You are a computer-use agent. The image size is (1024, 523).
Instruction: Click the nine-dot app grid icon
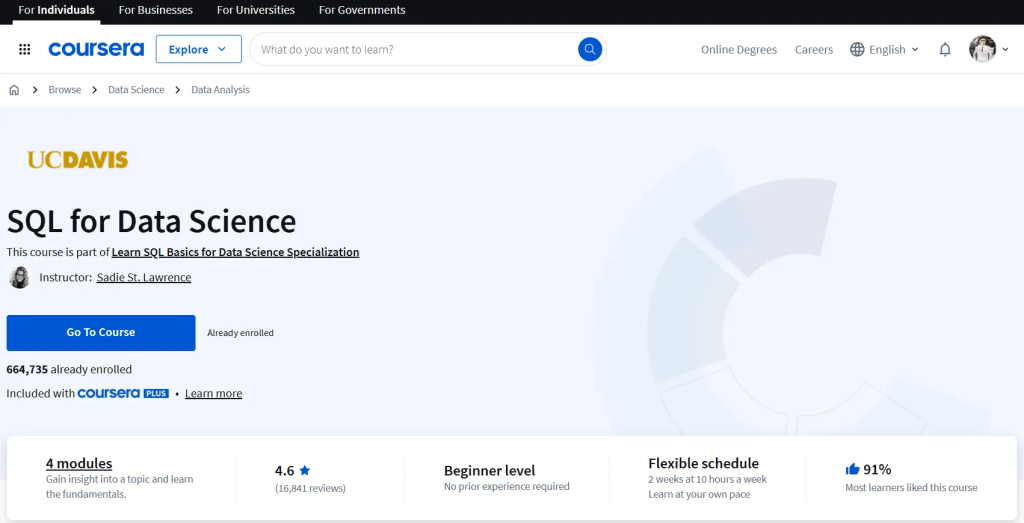(25, 49)
